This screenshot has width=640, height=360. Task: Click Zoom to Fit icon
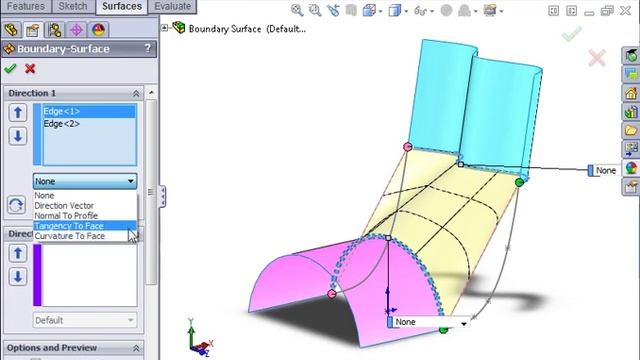point(297,10)
